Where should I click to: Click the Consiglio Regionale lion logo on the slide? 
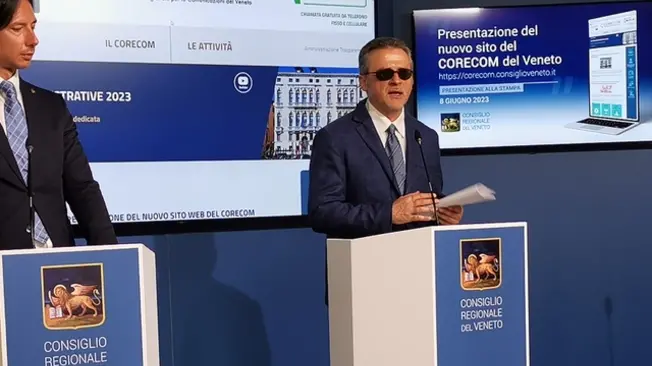450,122
